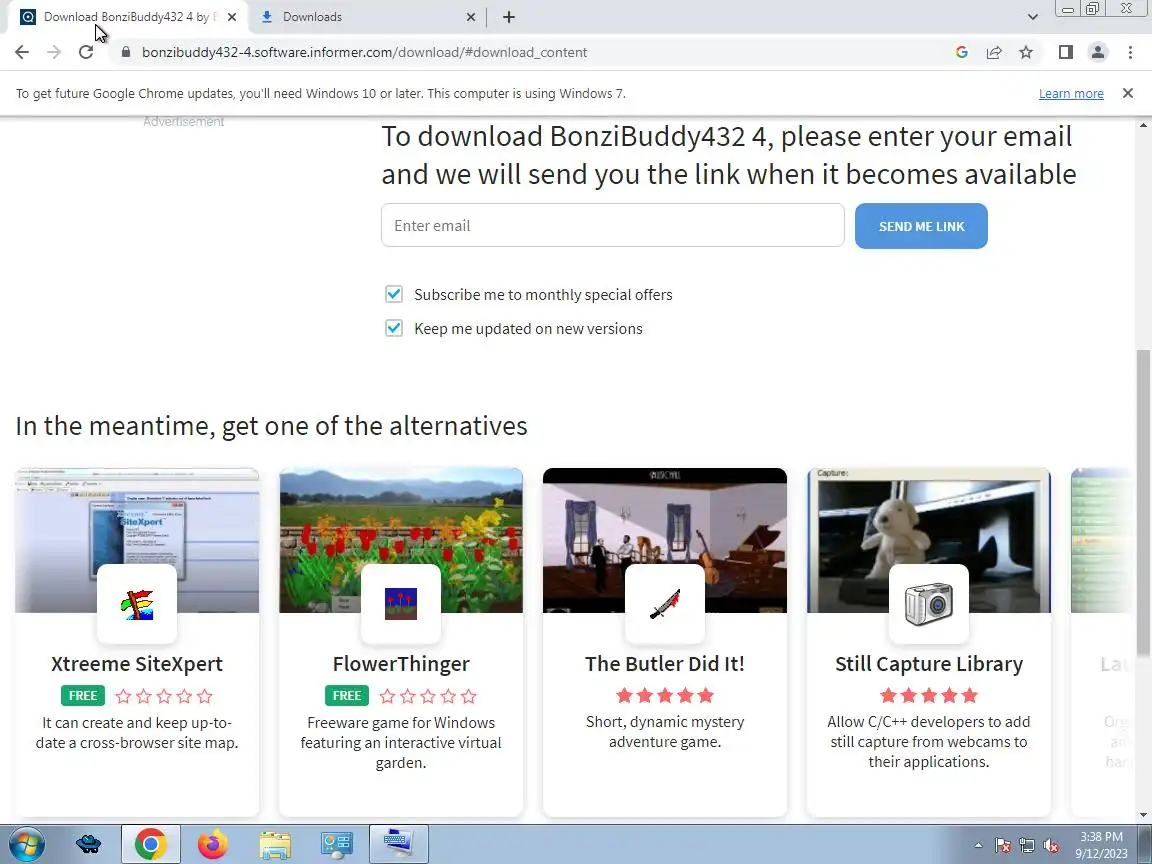Open The Butler Did It! title link
Image resolution: width=1152 pixels, height=864 pixels.
click(665, 663)
